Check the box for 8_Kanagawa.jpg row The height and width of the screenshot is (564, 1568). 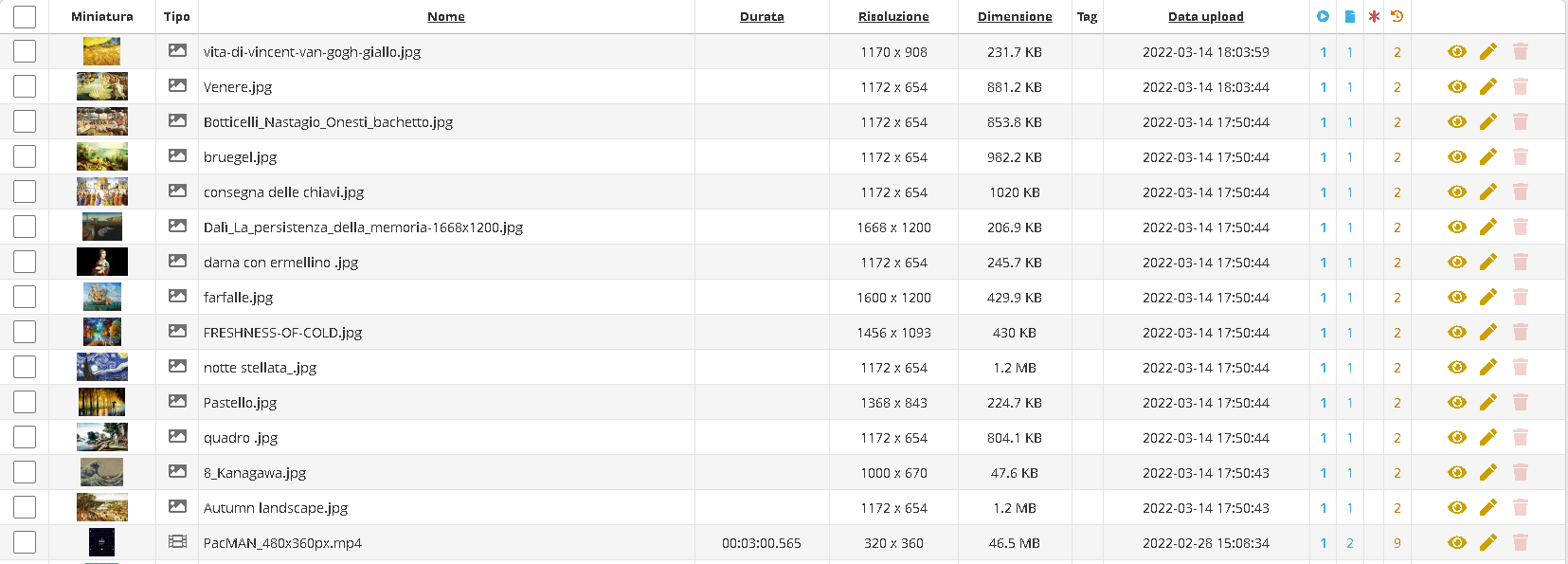25,473
